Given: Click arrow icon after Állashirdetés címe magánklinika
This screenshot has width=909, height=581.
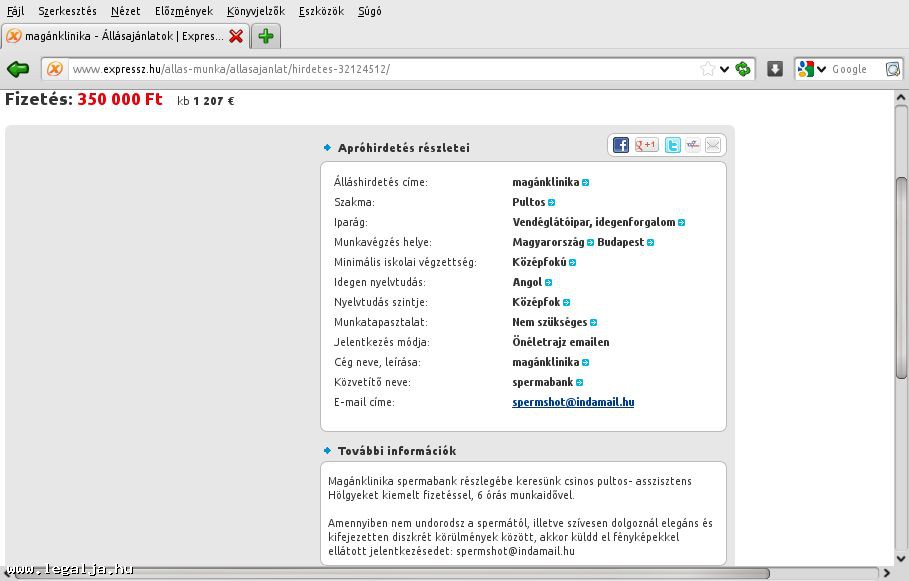Looking at the screenshot, I should click(586, 182).
